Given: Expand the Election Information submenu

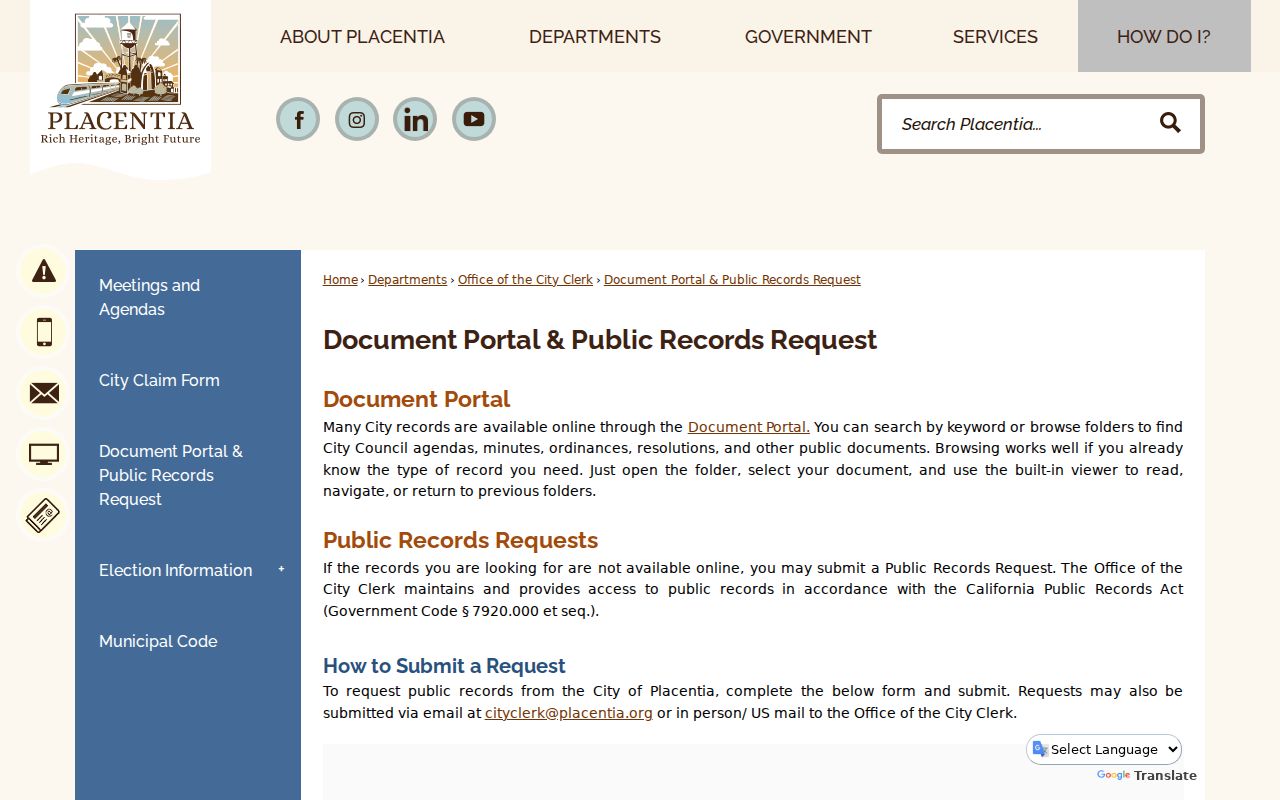Looking at the screenshot, I should click(x=281, y=569).
